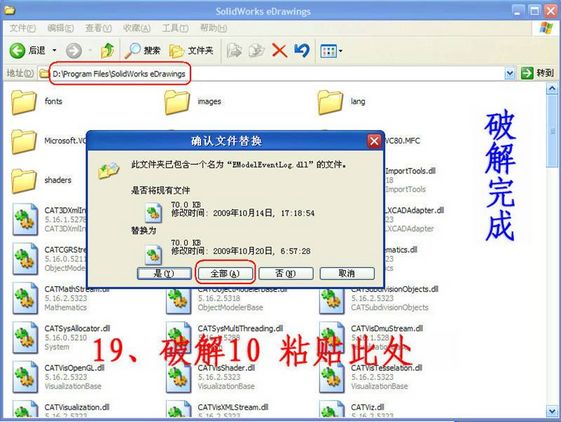Click the Copy To toolbar icon
The image size is (561, 422).
tap(257, 50)
